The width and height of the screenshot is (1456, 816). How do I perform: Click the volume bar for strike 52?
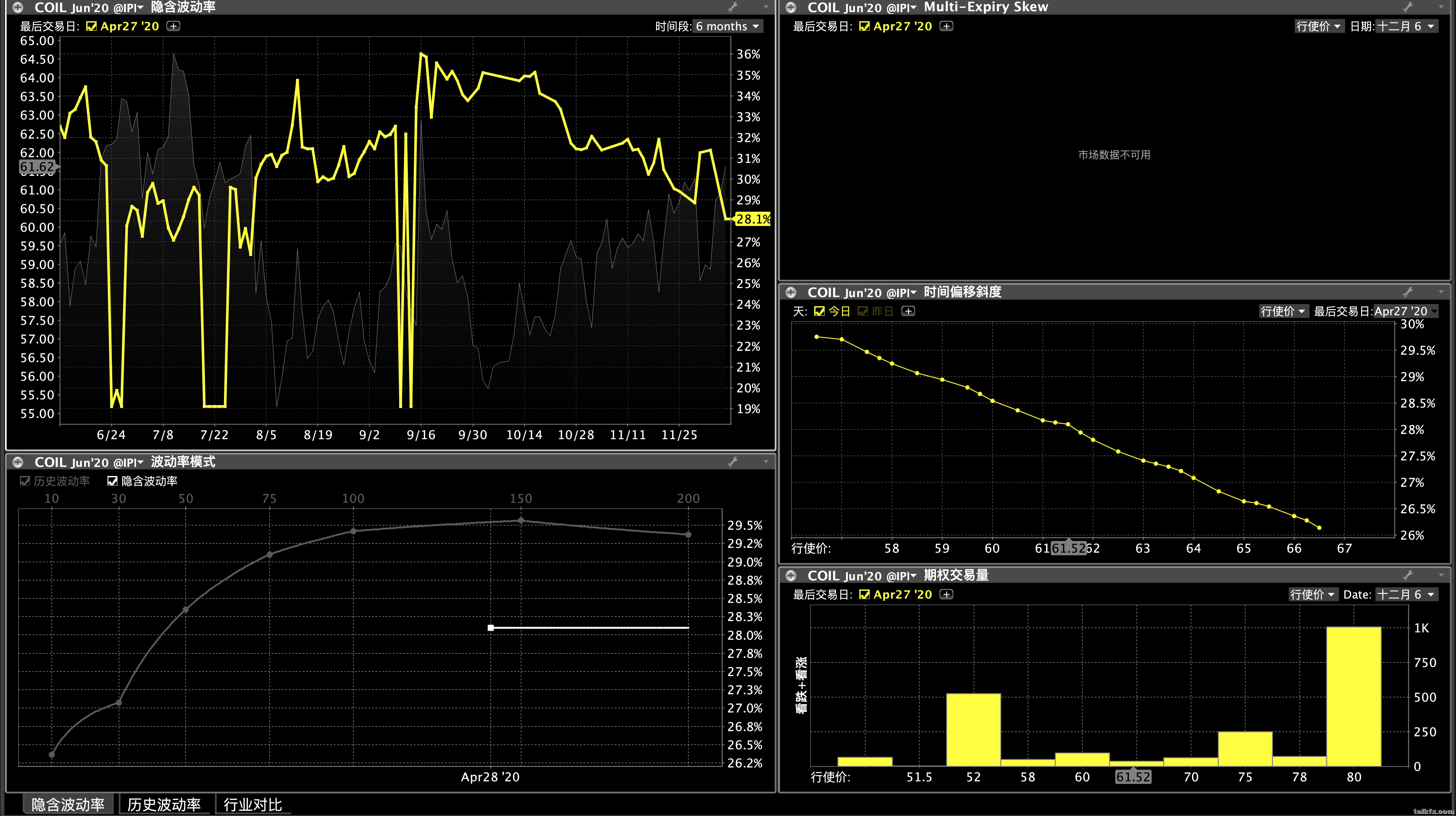click(x=973, y=729)
